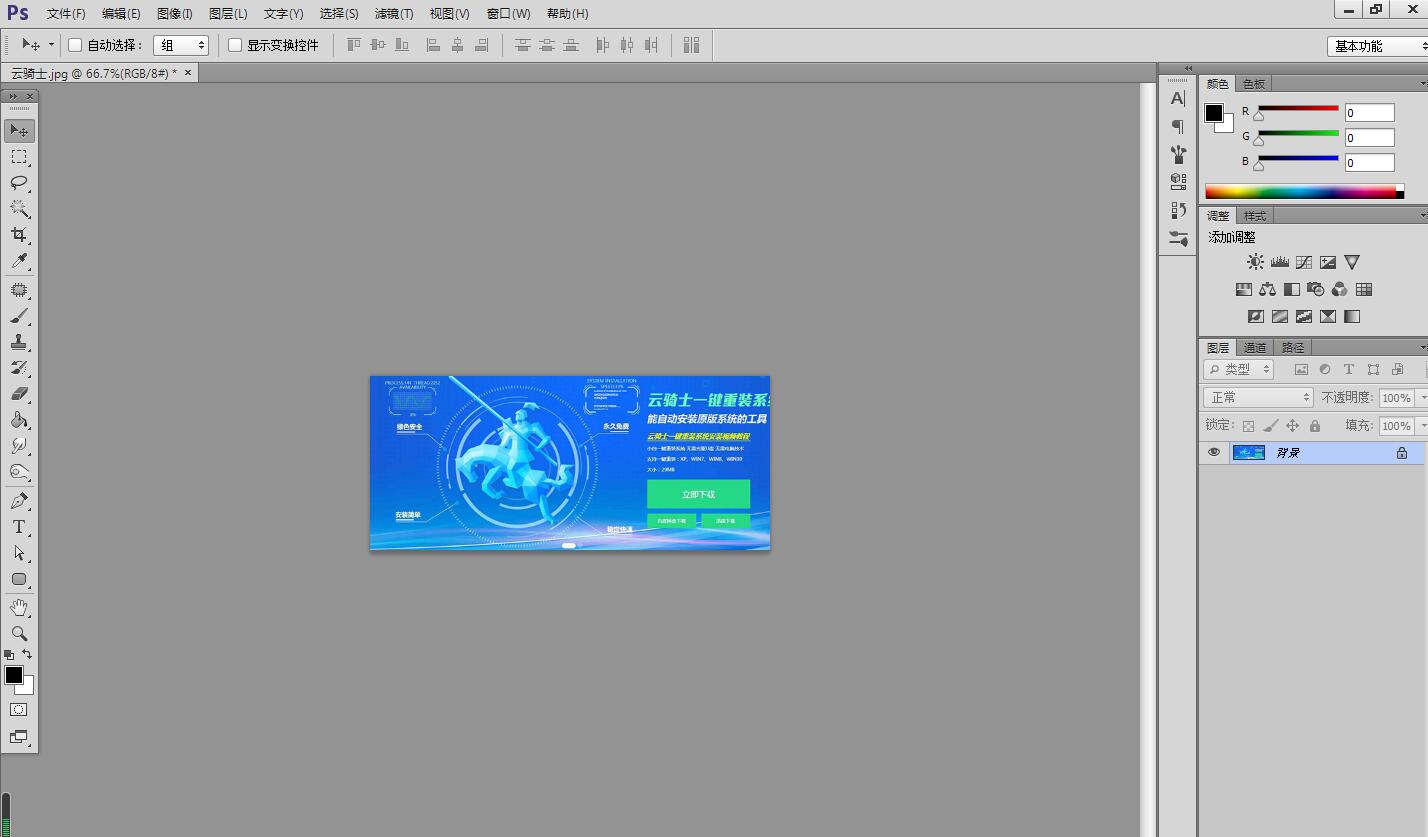The height and width of the screenshot is (837, 1428).
Task: Swap foreground and background colors icon
Action: 27,654
